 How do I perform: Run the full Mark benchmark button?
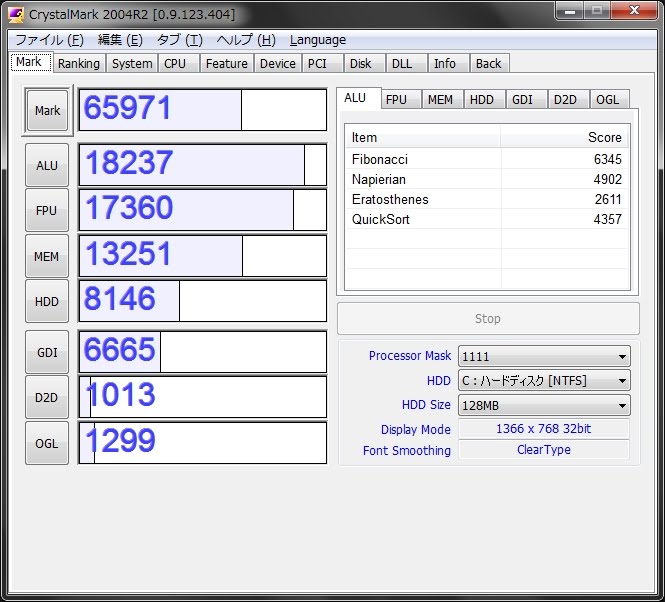(48, 110)
